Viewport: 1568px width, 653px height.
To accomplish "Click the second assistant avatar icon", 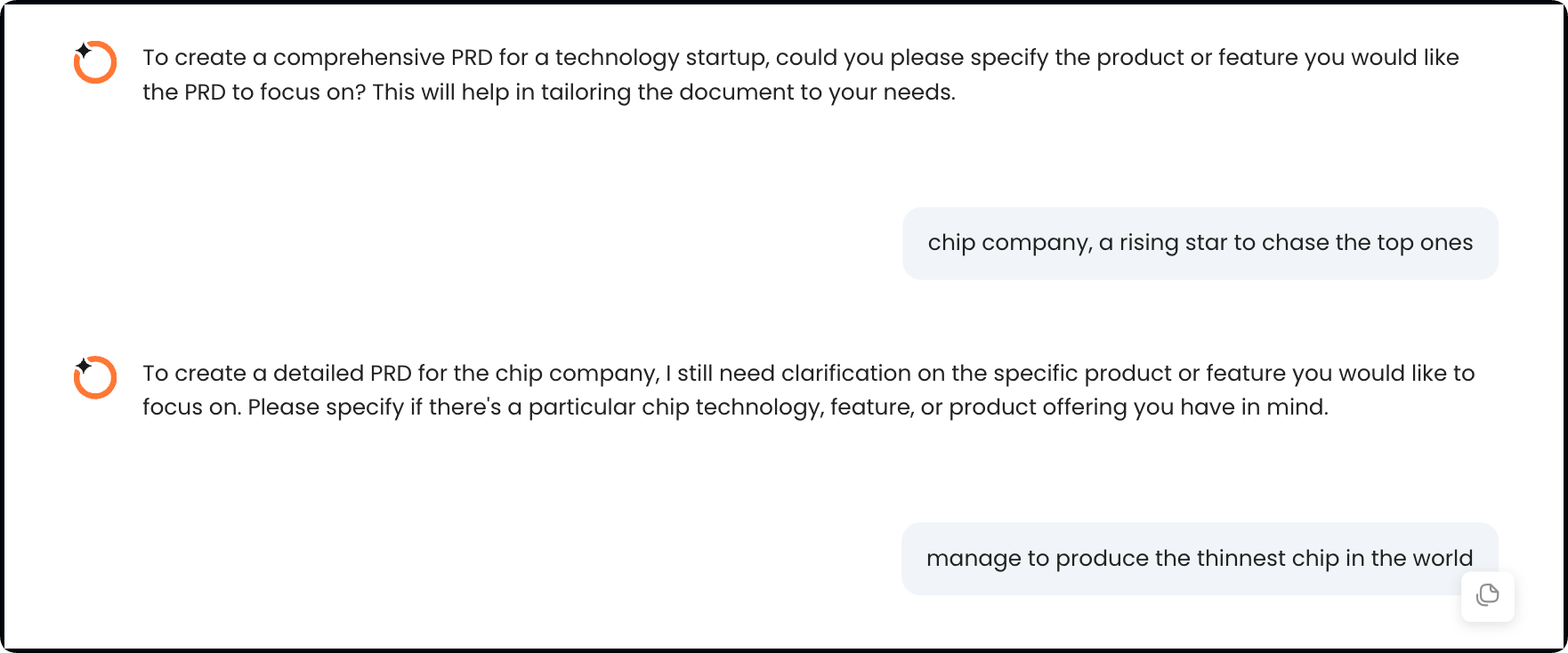I will coord(95,378).
